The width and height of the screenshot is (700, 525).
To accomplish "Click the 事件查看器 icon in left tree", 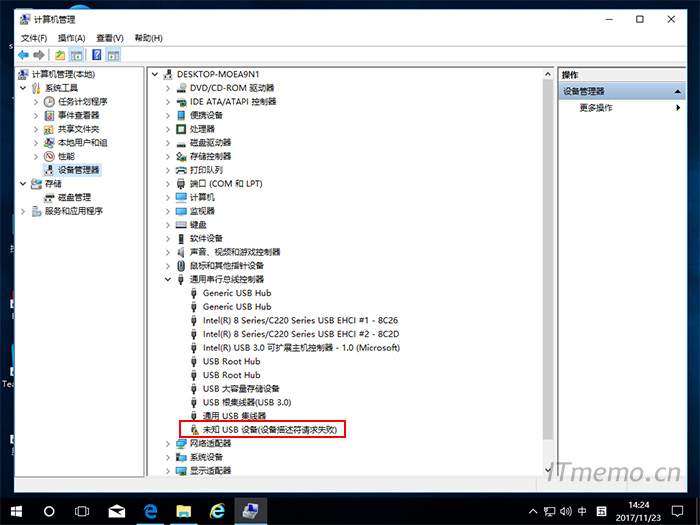I will click(x=49, y=116).
